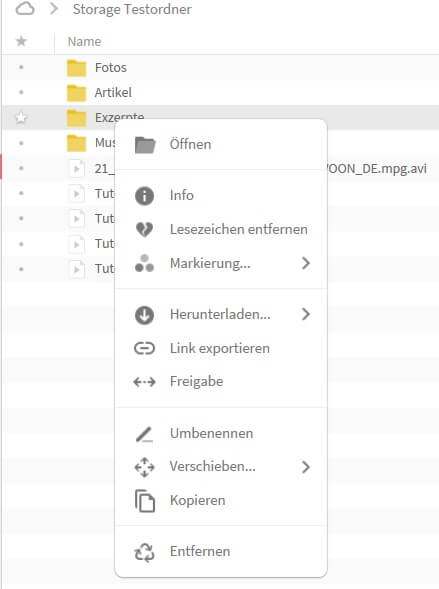Screen dimensions: 439x589
Task: Open the Fotos folder
Action: click(110, 68)
